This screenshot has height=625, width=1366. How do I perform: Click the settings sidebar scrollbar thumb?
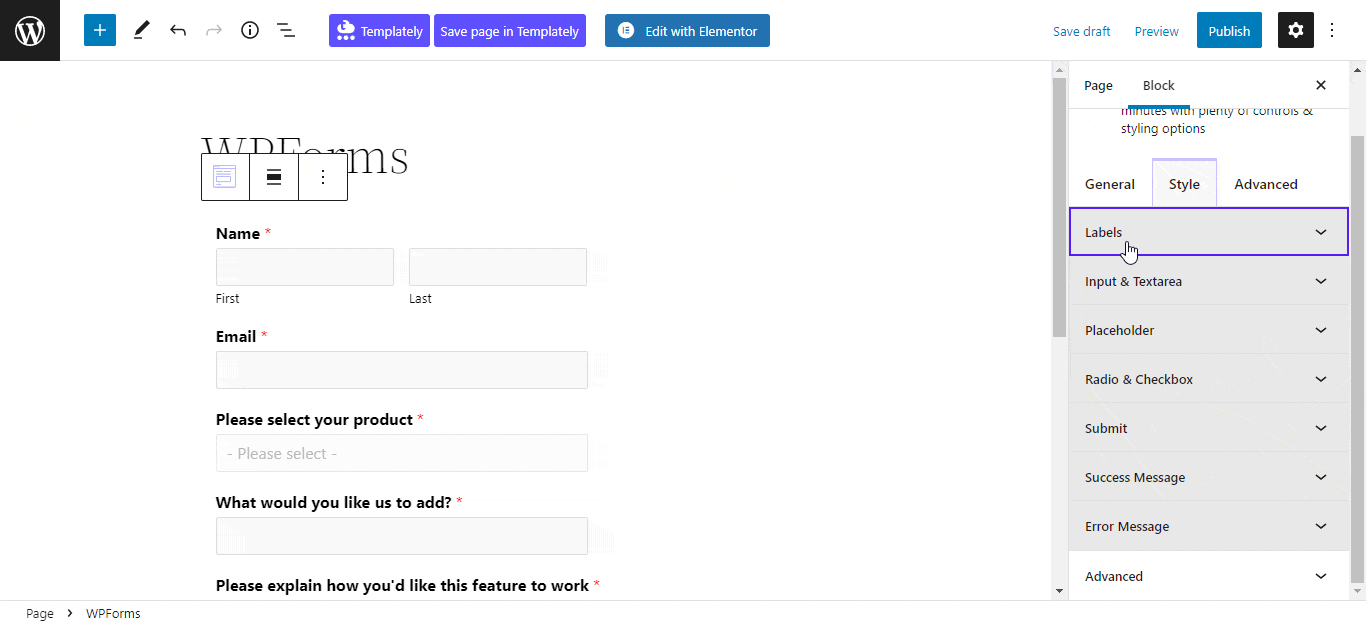1358,358
